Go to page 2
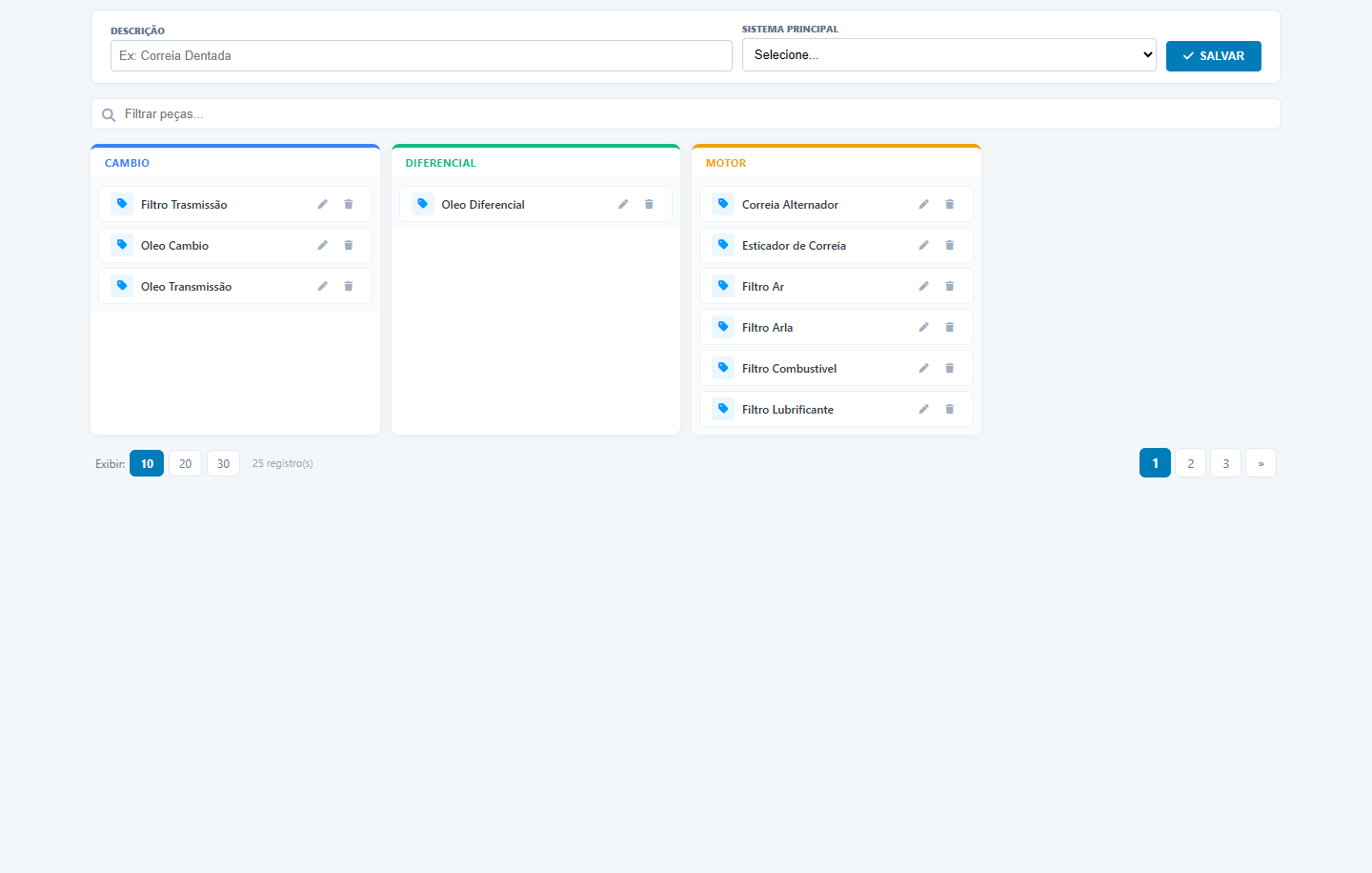The height and width of the screenshot is (873, 1372). tap(1190, 463)
